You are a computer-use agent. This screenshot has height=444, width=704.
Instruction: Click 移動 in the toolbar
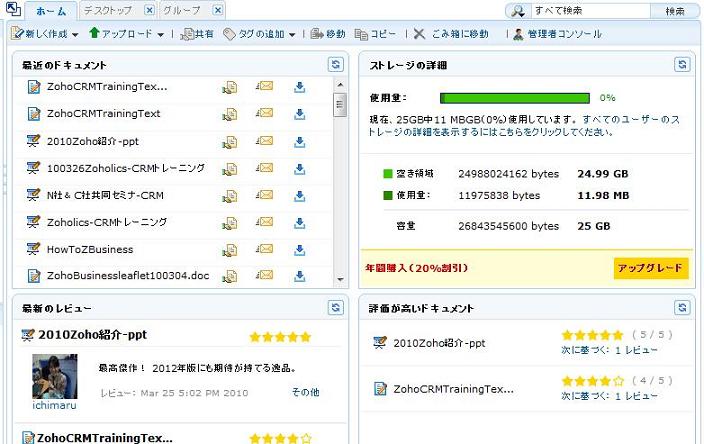tap(328, 34)
